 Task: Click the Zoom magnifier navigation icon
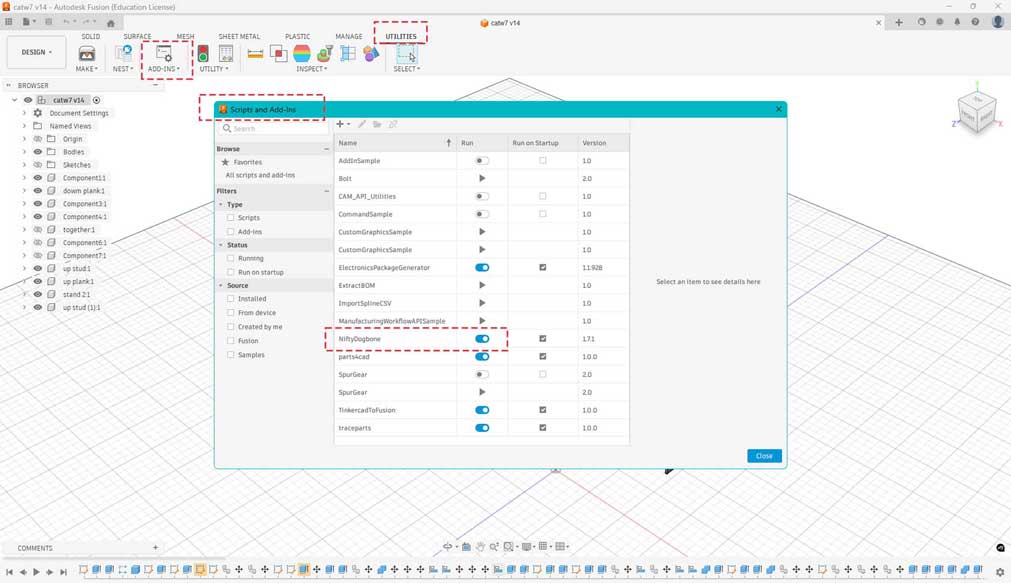(x=494, y=546)
